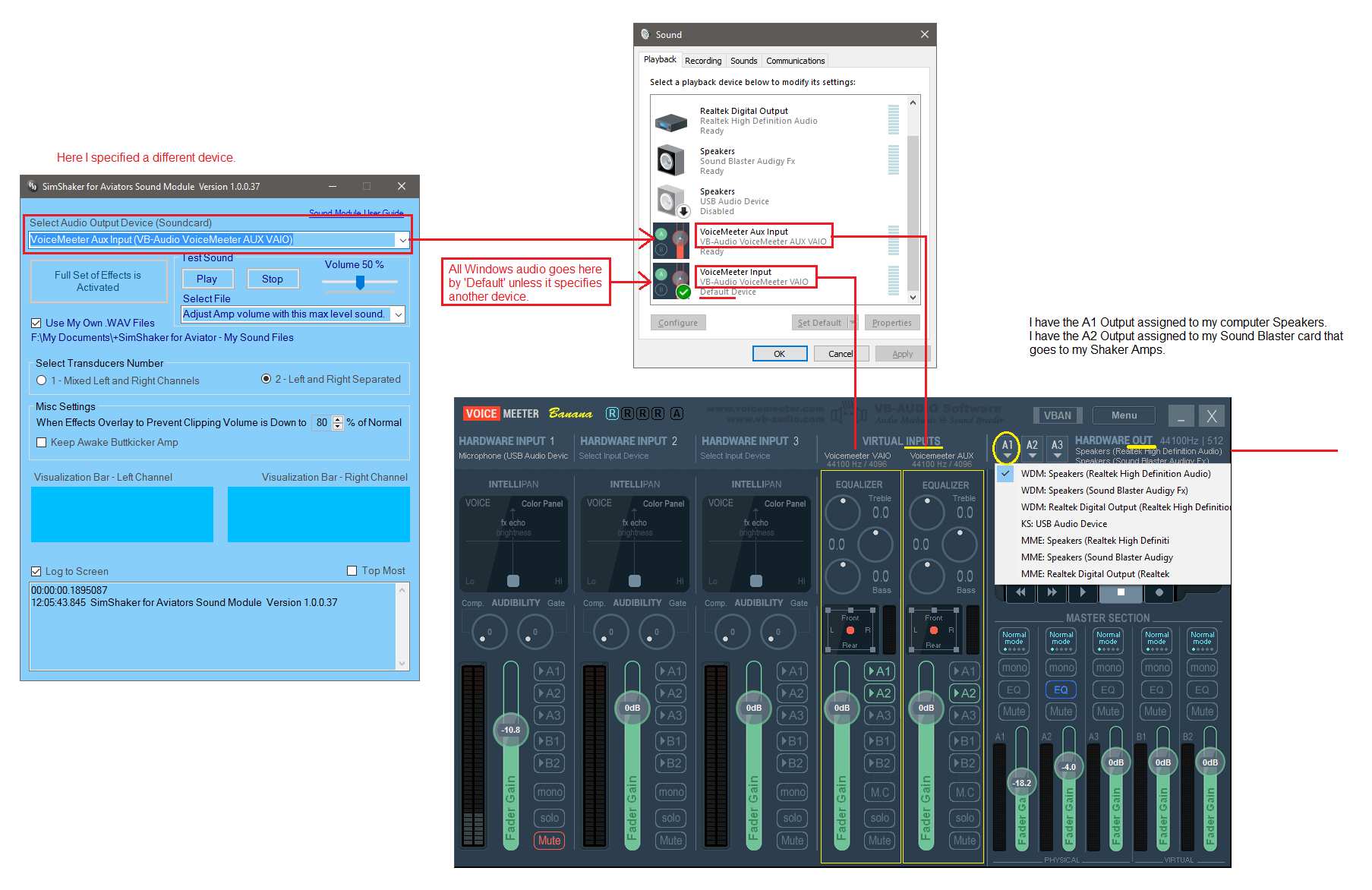Image resolution: width=1372 pixels, height=890 pixels.
Task: Click the Play test sound button
Action: [x=207, y=279]
